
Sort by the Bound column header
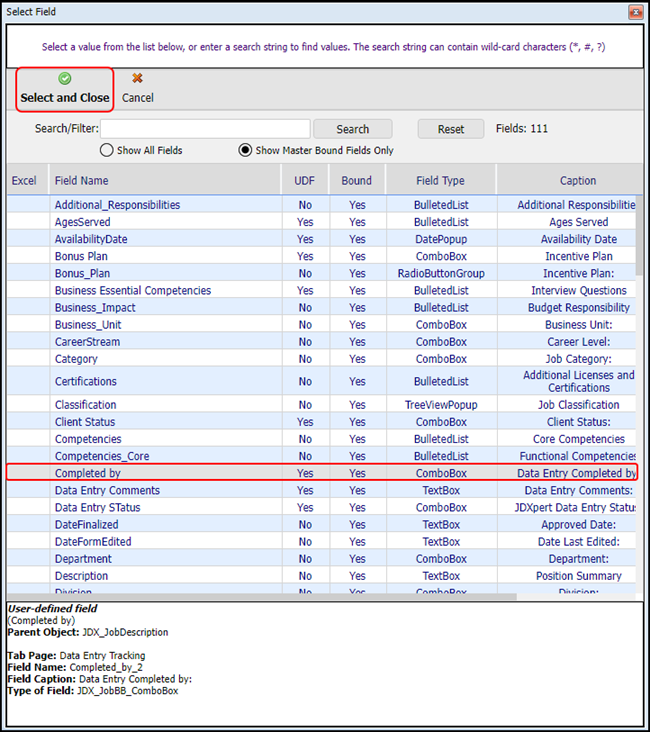coord(357,181)
